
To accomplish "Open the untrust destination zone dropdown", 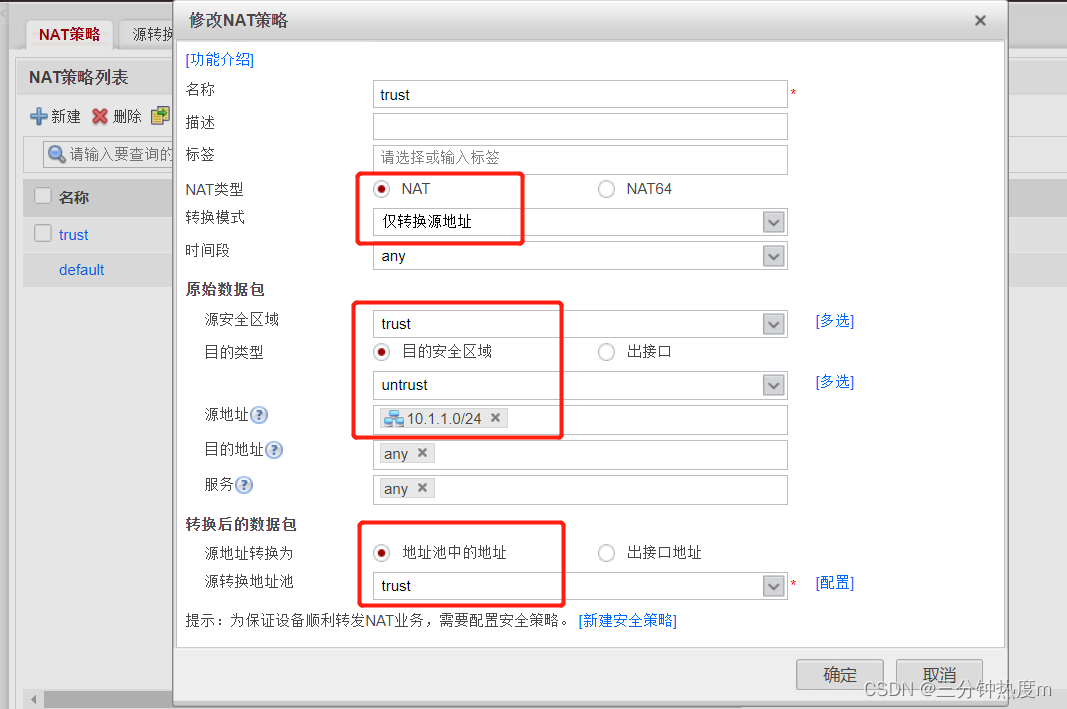I will 774,385.
